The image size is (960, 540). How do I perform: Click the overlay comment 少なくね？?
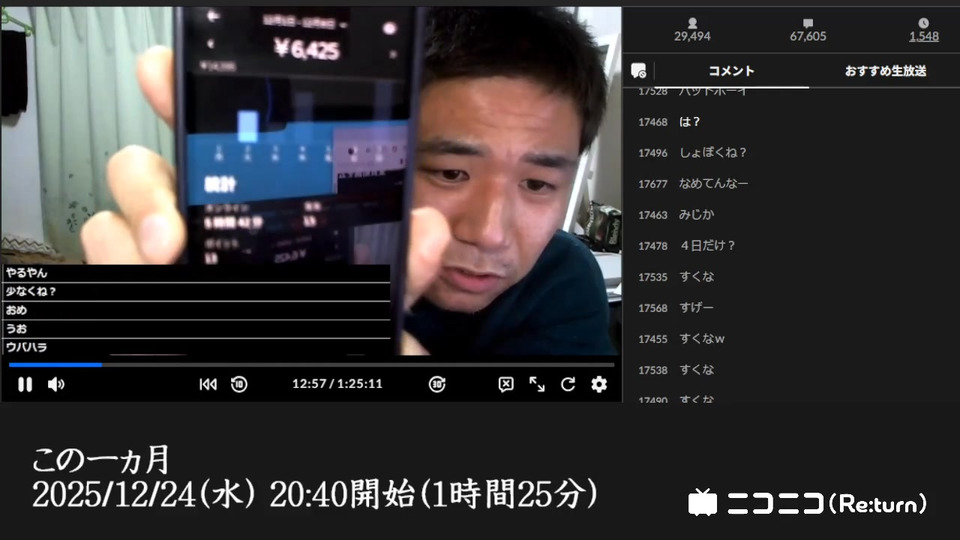coord(31,291)
